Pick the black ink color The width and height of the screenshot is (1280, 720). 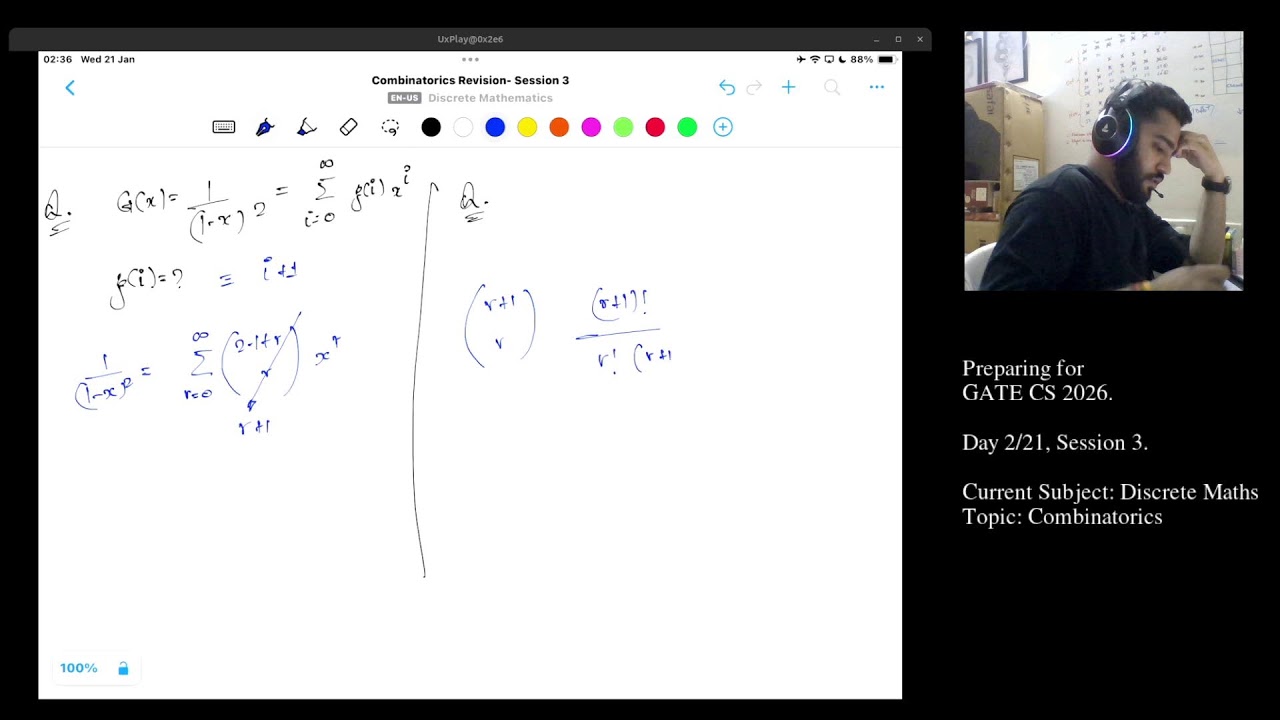click(x=431, y=127)
